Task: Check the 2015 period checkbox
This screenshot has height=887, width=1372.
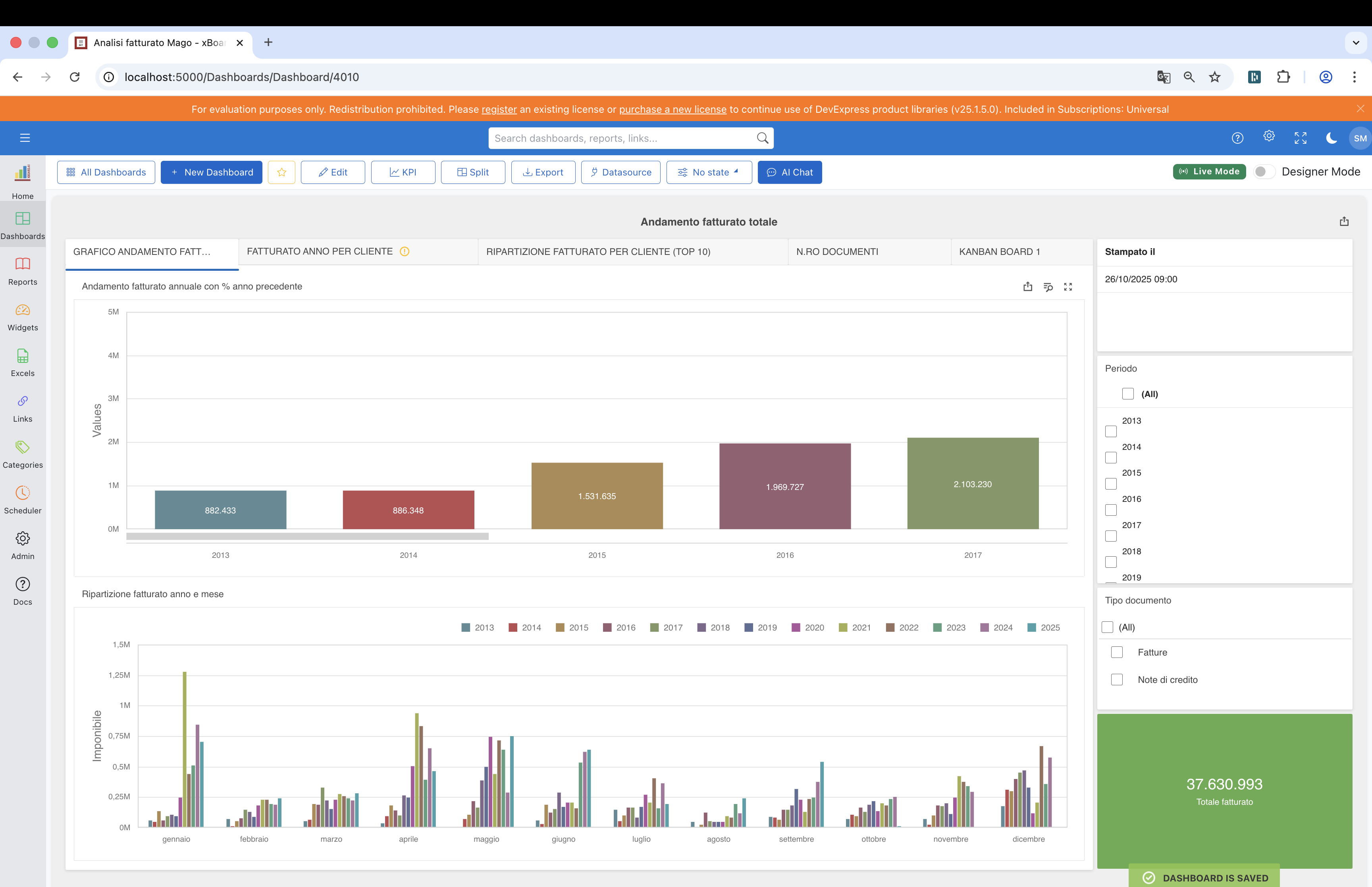Action: point(1111,484)
